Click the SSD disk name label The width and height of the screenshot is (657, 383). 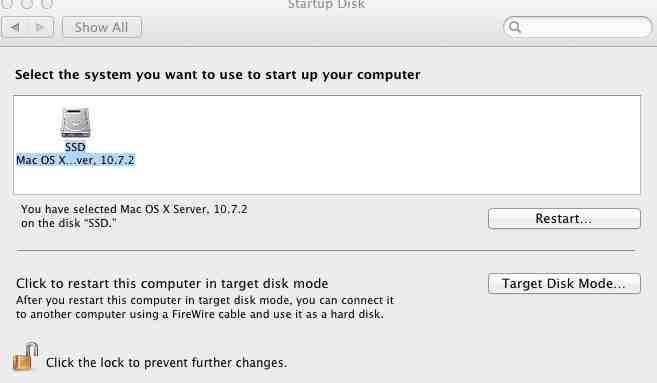75,147
